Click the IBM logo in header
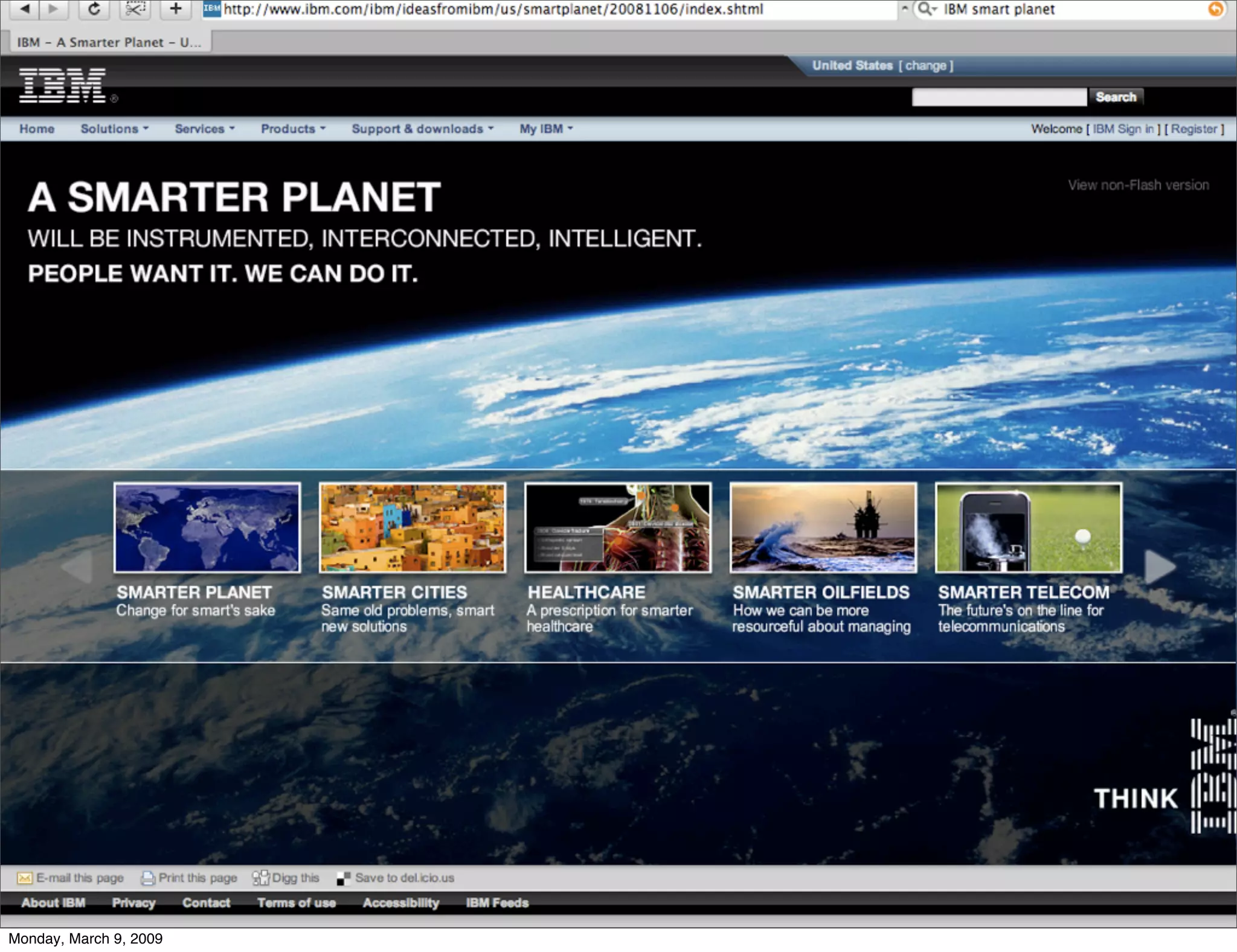1237x952 pixels. 63,85
